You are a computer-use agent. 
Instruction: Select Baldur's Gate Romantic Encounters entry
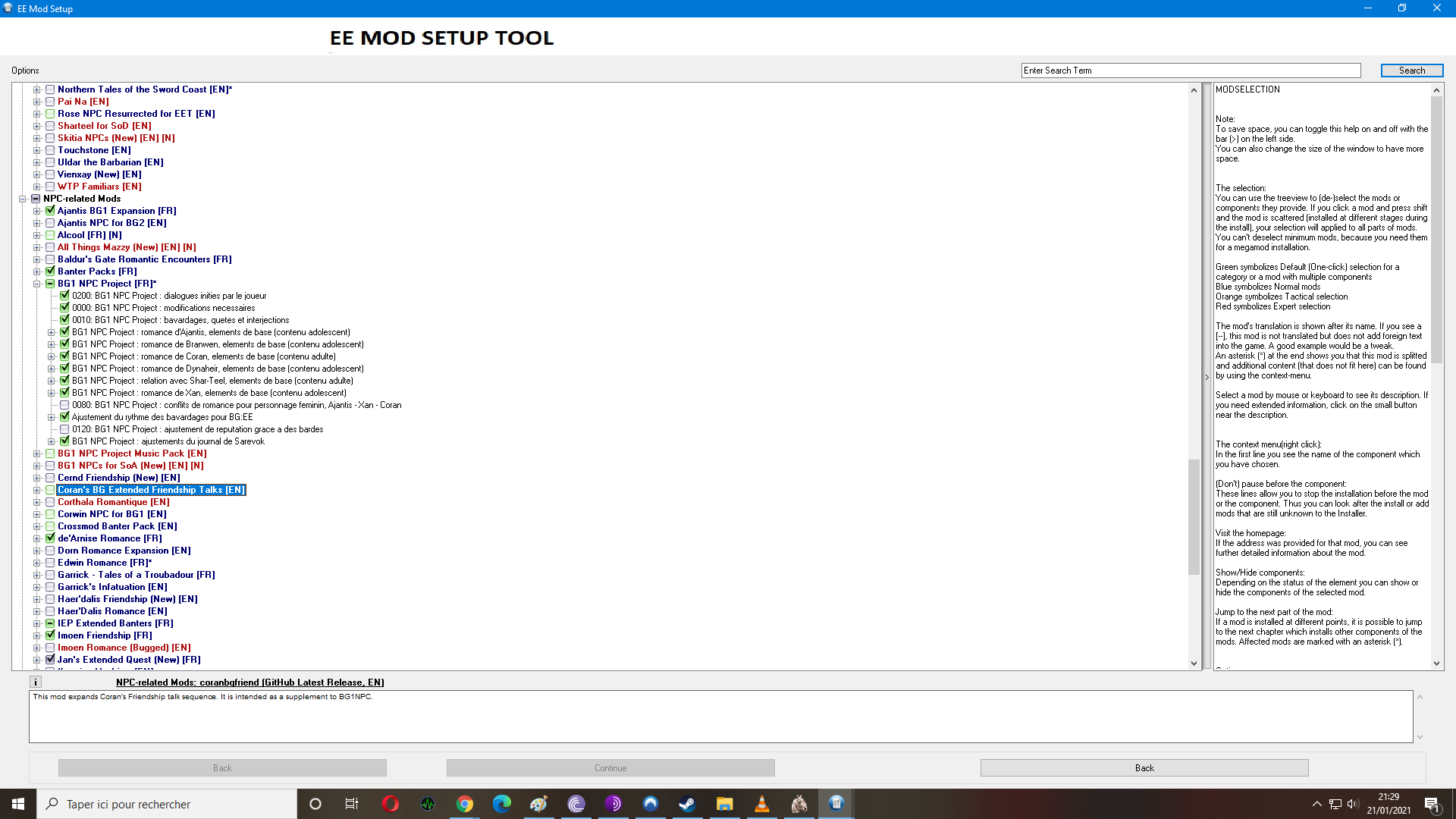(x=145, y=259)
